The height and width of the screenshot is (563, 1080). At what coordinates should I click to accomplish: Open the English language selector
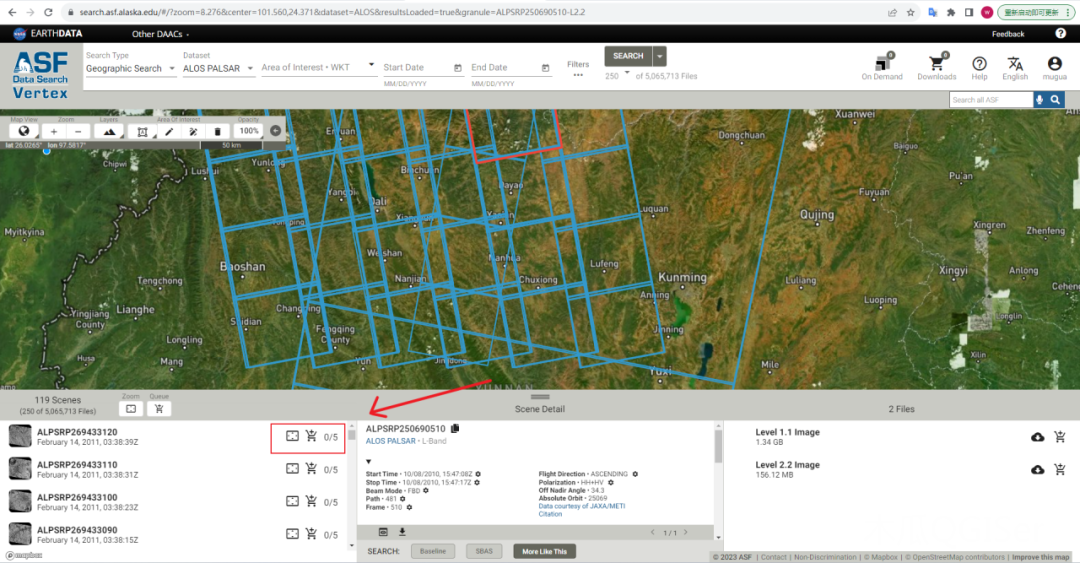[1015, 68]
